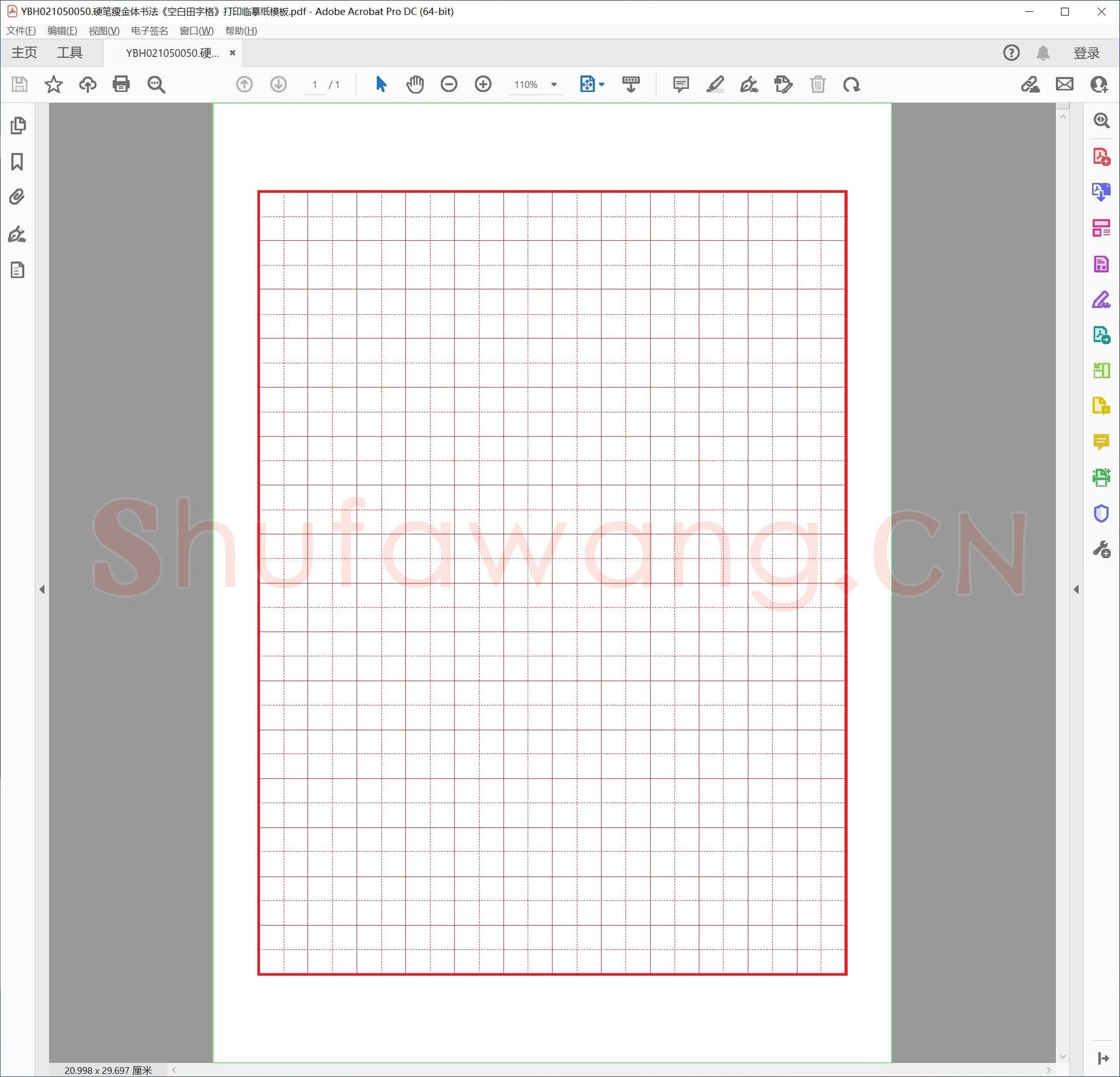Open the bookmarks panel
Image resolution: width=1120 pixels, height=1077 pixels.
(17, 162)
